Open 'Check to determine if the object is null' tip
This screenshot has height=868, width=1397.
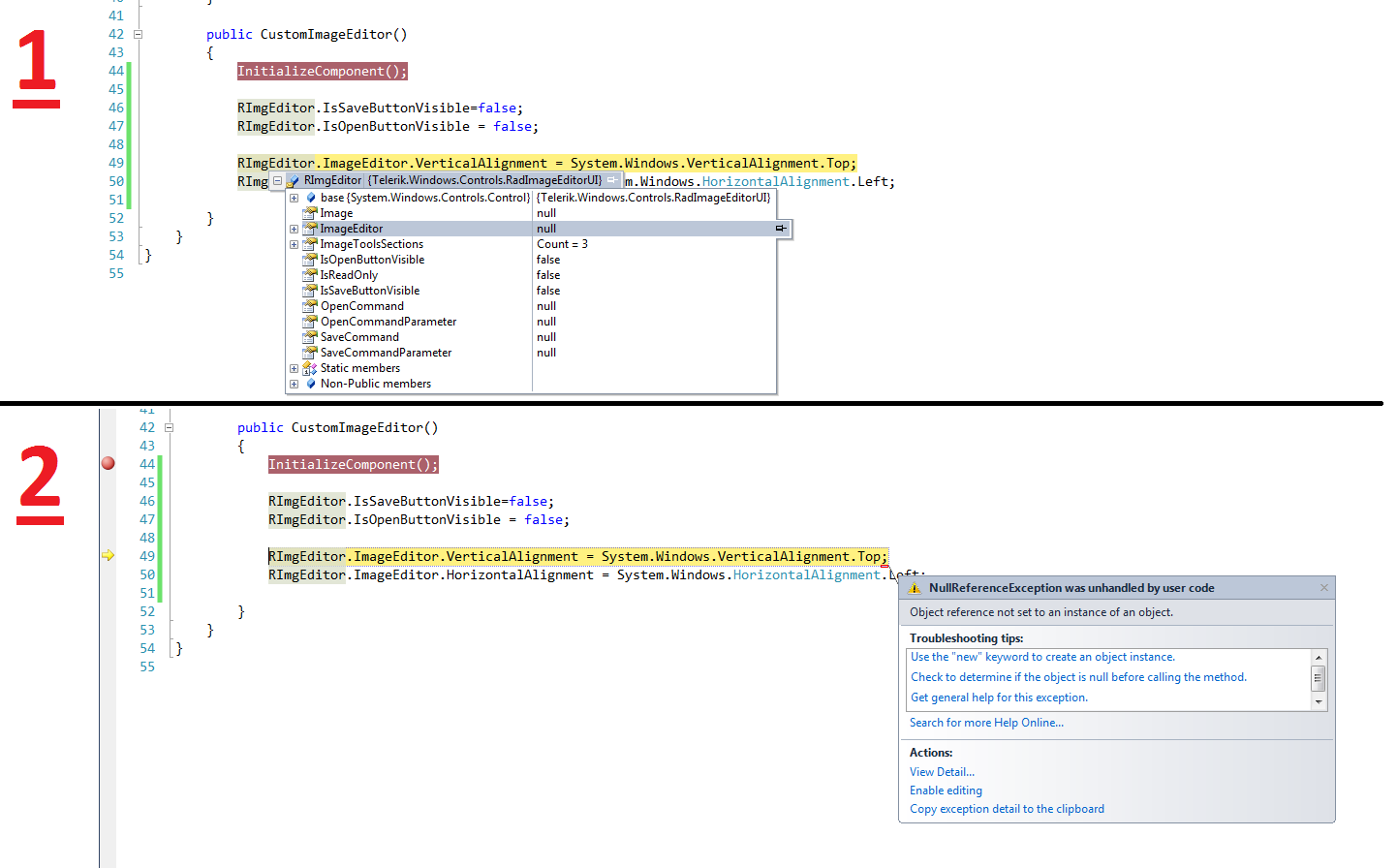point(1078,677)
